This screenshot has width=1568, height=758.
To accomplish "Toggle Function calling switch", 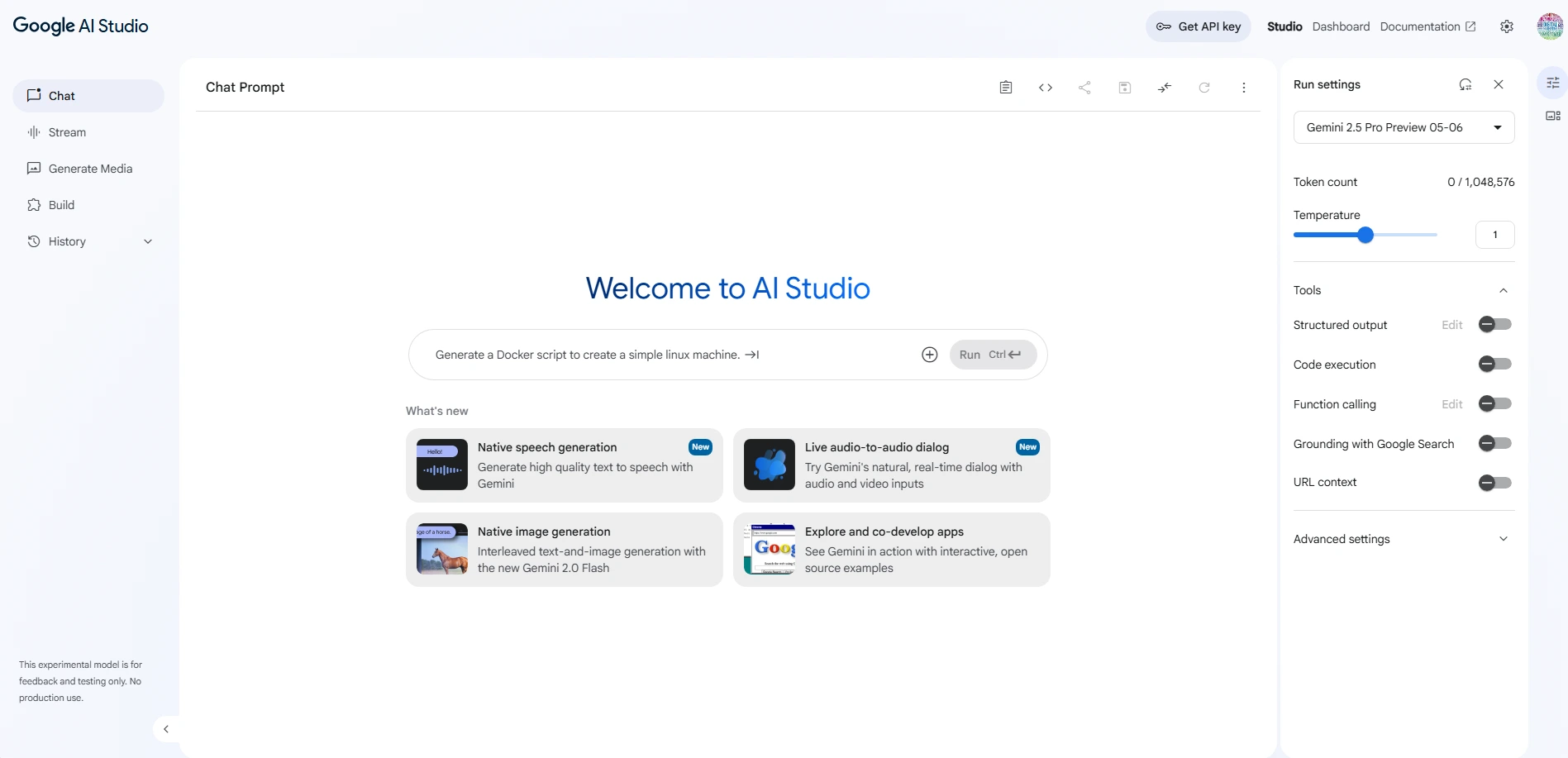I will pos(1494,404).
